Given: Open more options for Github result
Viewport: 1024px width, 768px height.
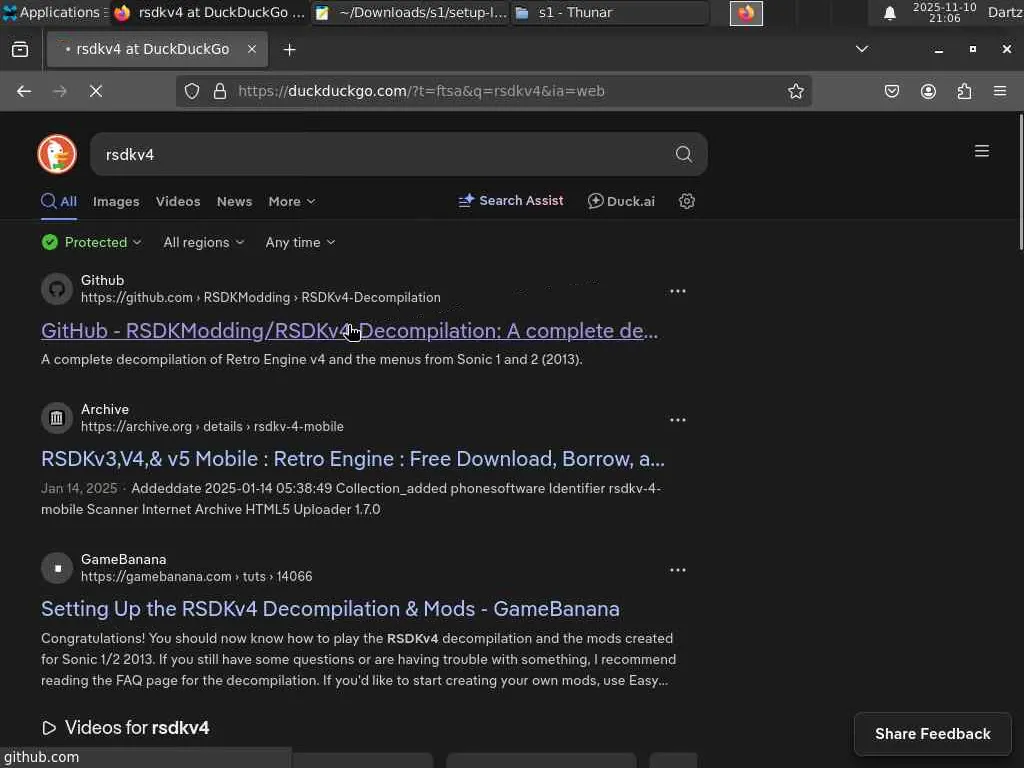Looking at the screenshot, I should pyautogui.click(x=677, y=291).
